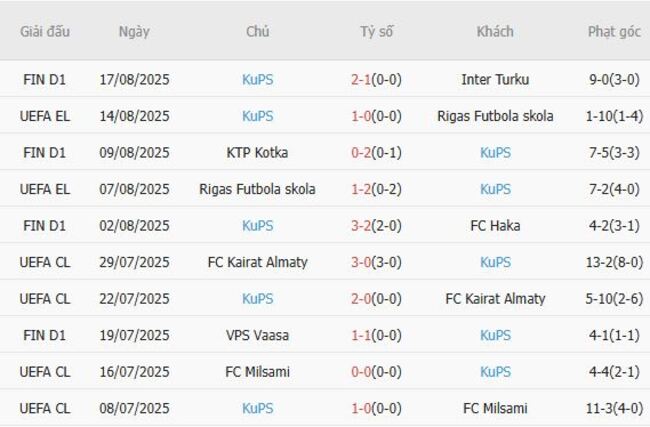Open the 1-1(0-0) score for VPS Vaasa
Image resolution: width=650 pixels, height=427 pixels.
point(376,335)
